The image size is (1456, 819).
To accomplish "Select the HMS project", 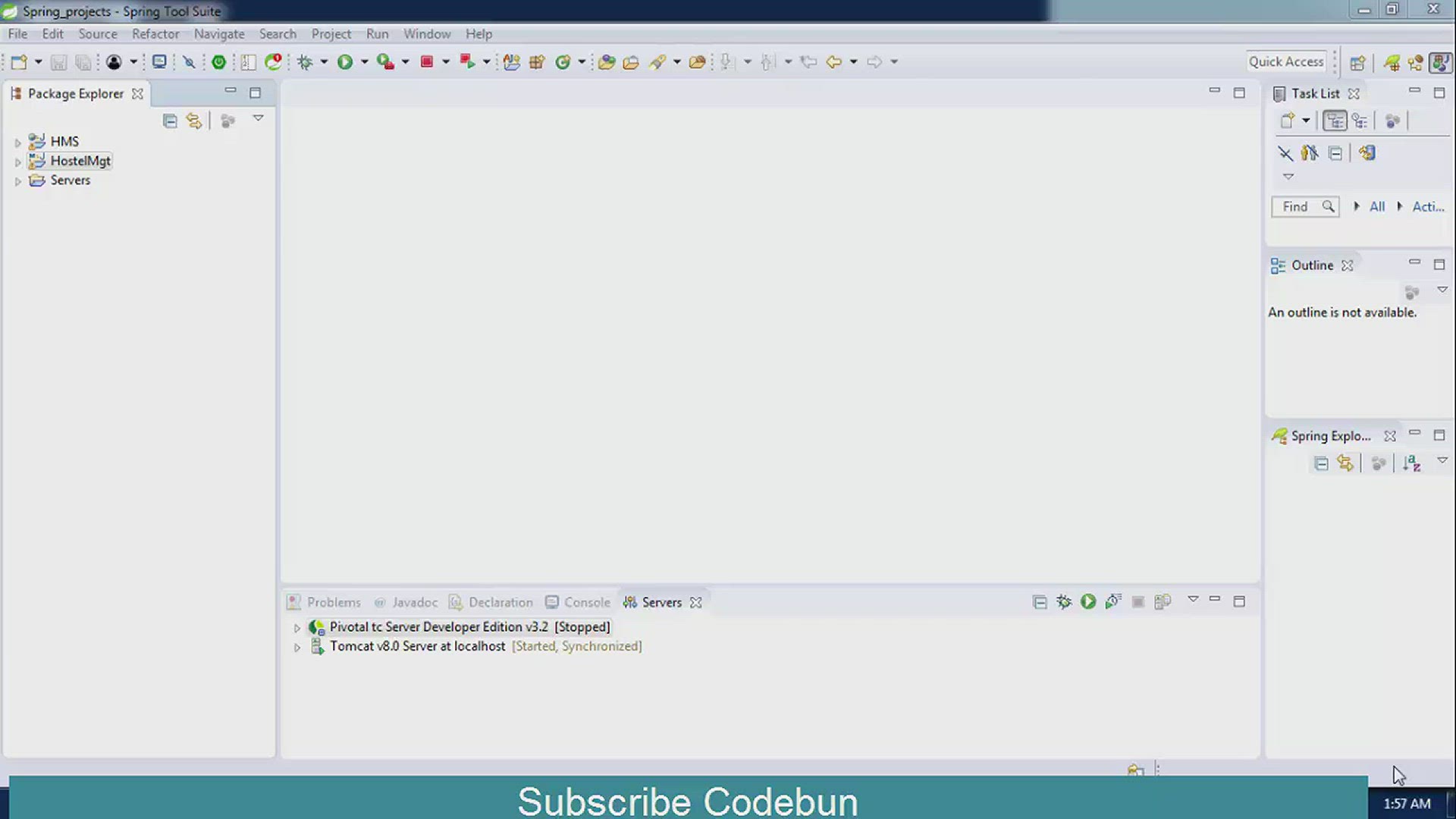I will click(x=64, y=141).
